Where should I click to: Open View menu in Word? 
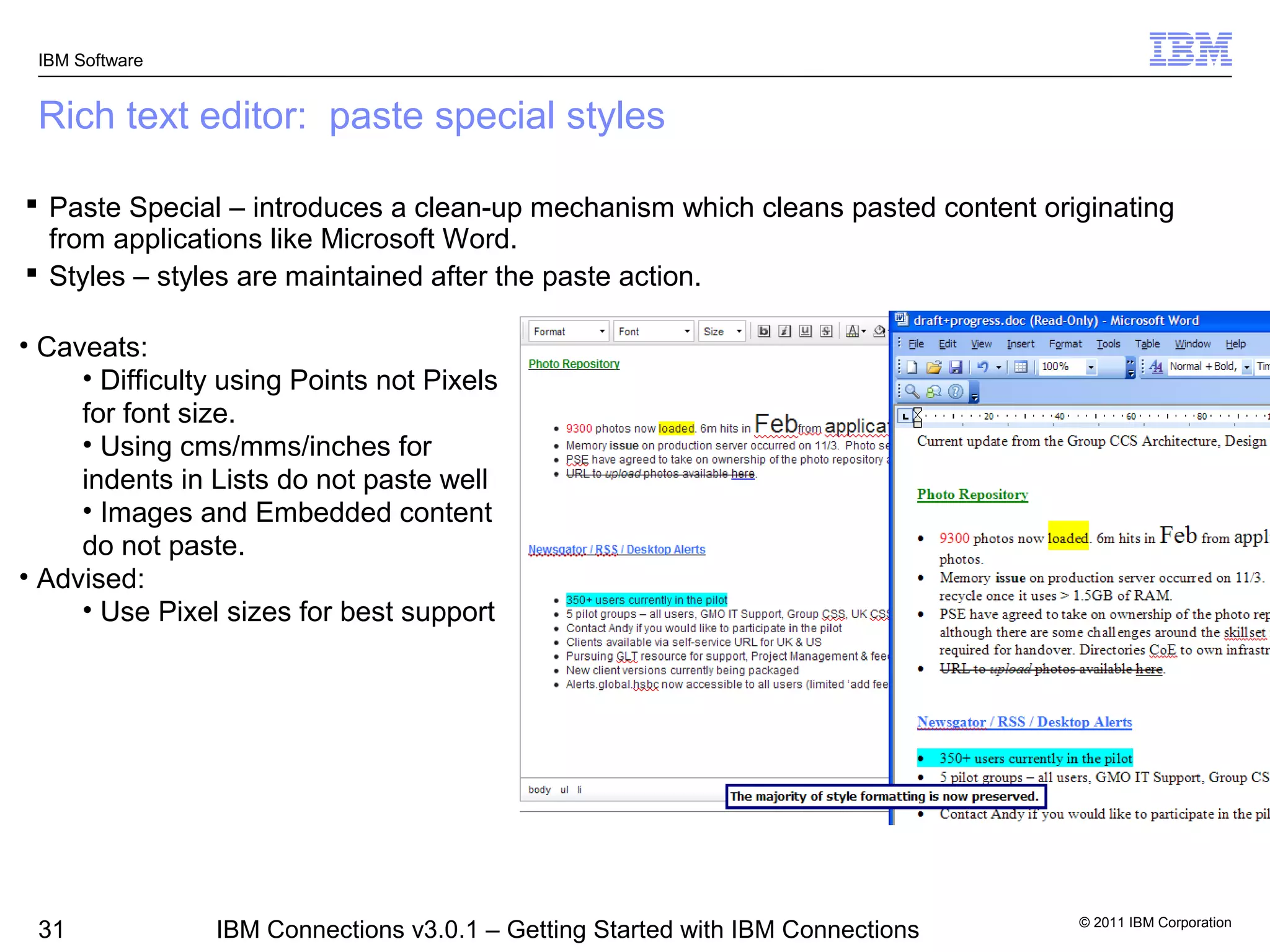pos(981,344)
